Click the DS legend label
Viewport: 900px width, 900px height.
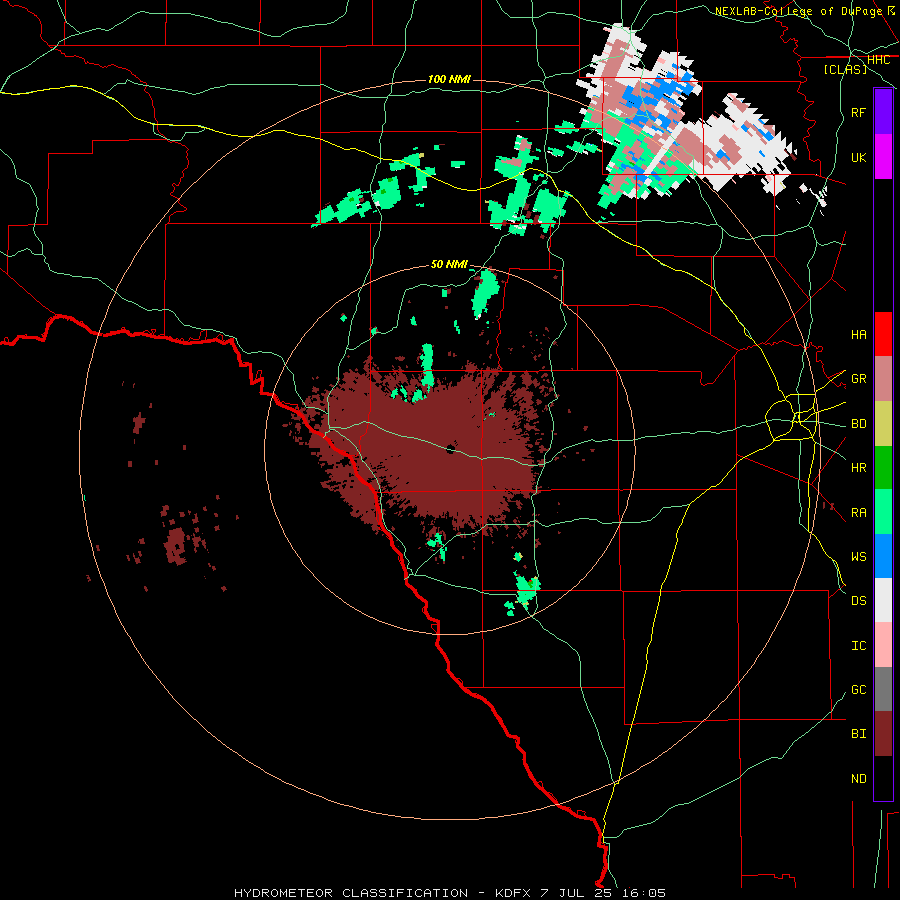(859, 601)
